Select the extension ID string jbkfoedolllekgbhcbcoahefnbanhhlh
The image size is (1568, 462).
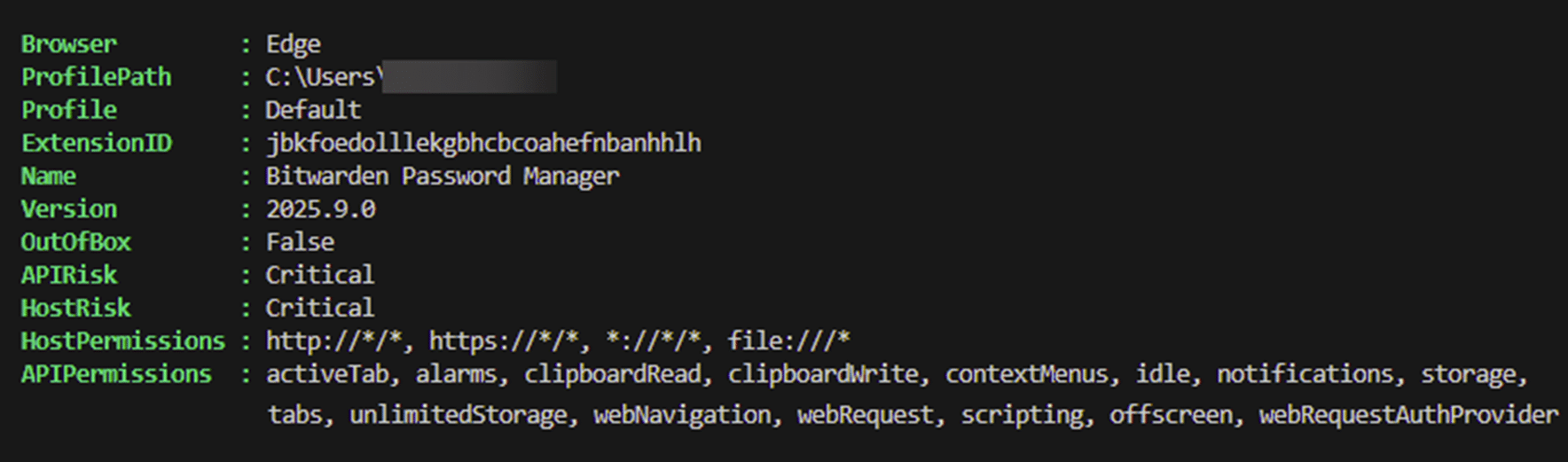pyautogui.click(x=483, y=143)
